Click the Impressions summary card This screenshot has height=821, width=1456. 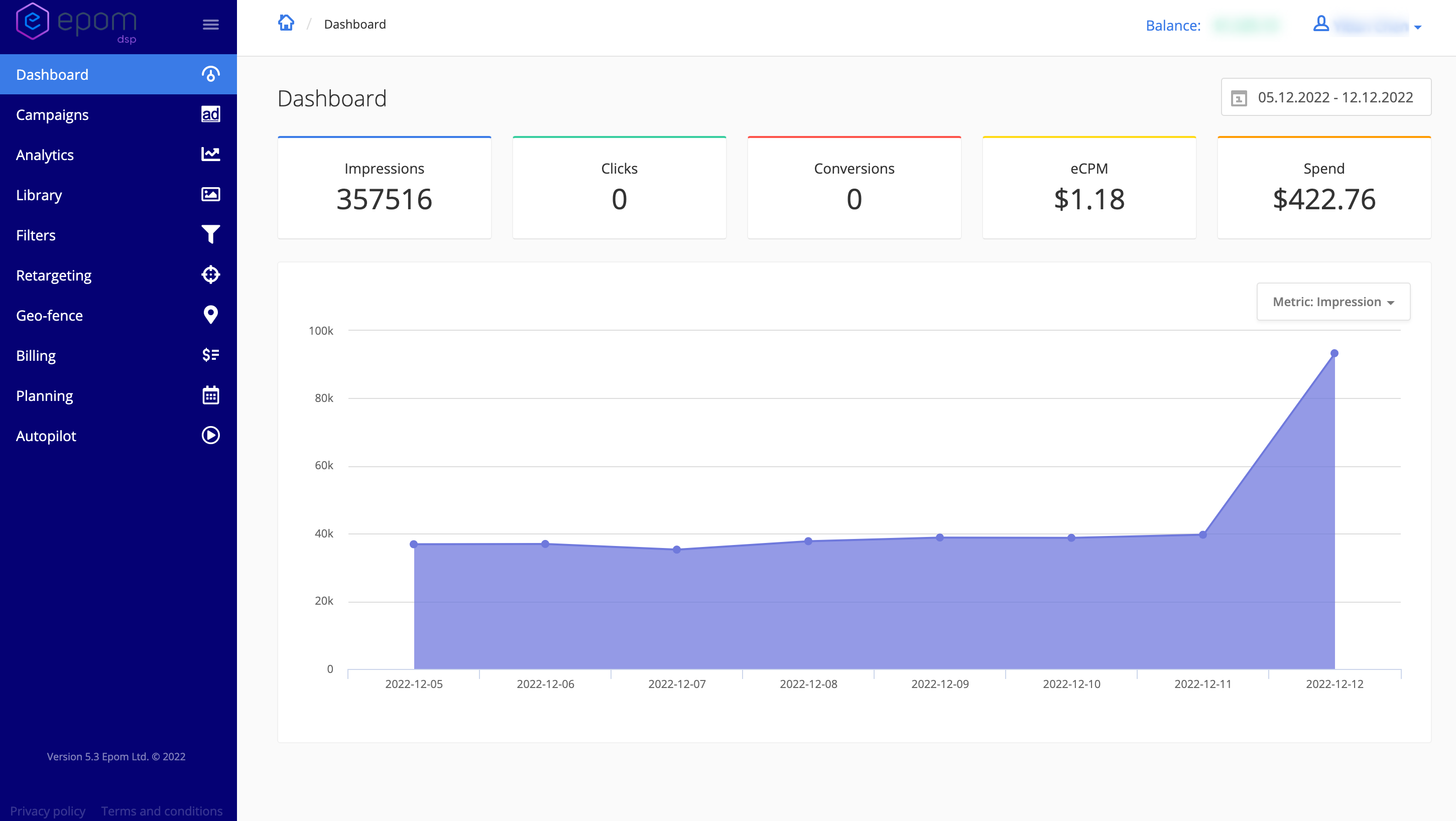pyautogui.click(x=384, y=188)
